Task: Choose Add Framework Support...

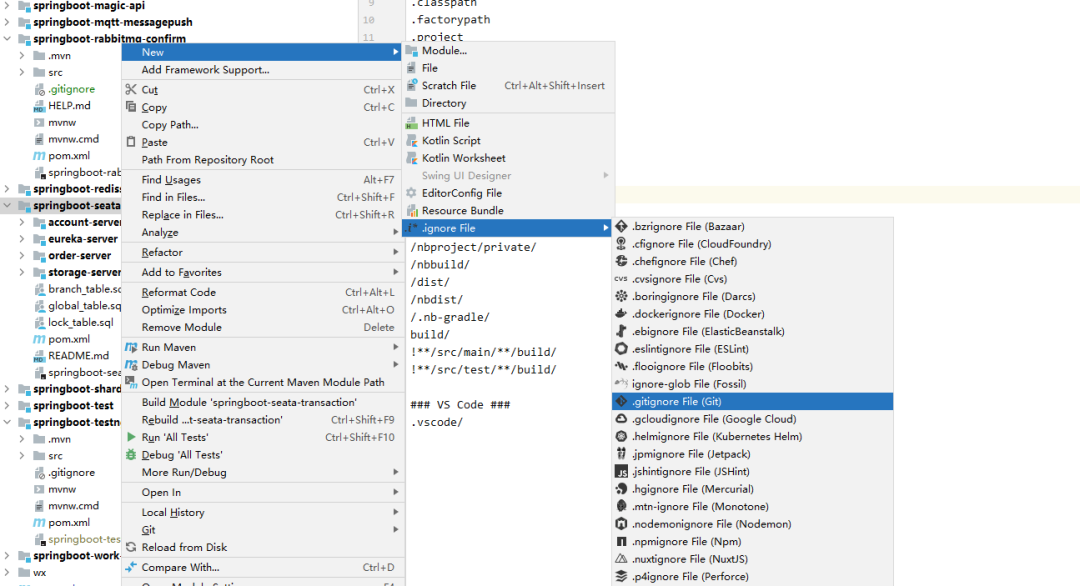Action: tap(262, 70)
